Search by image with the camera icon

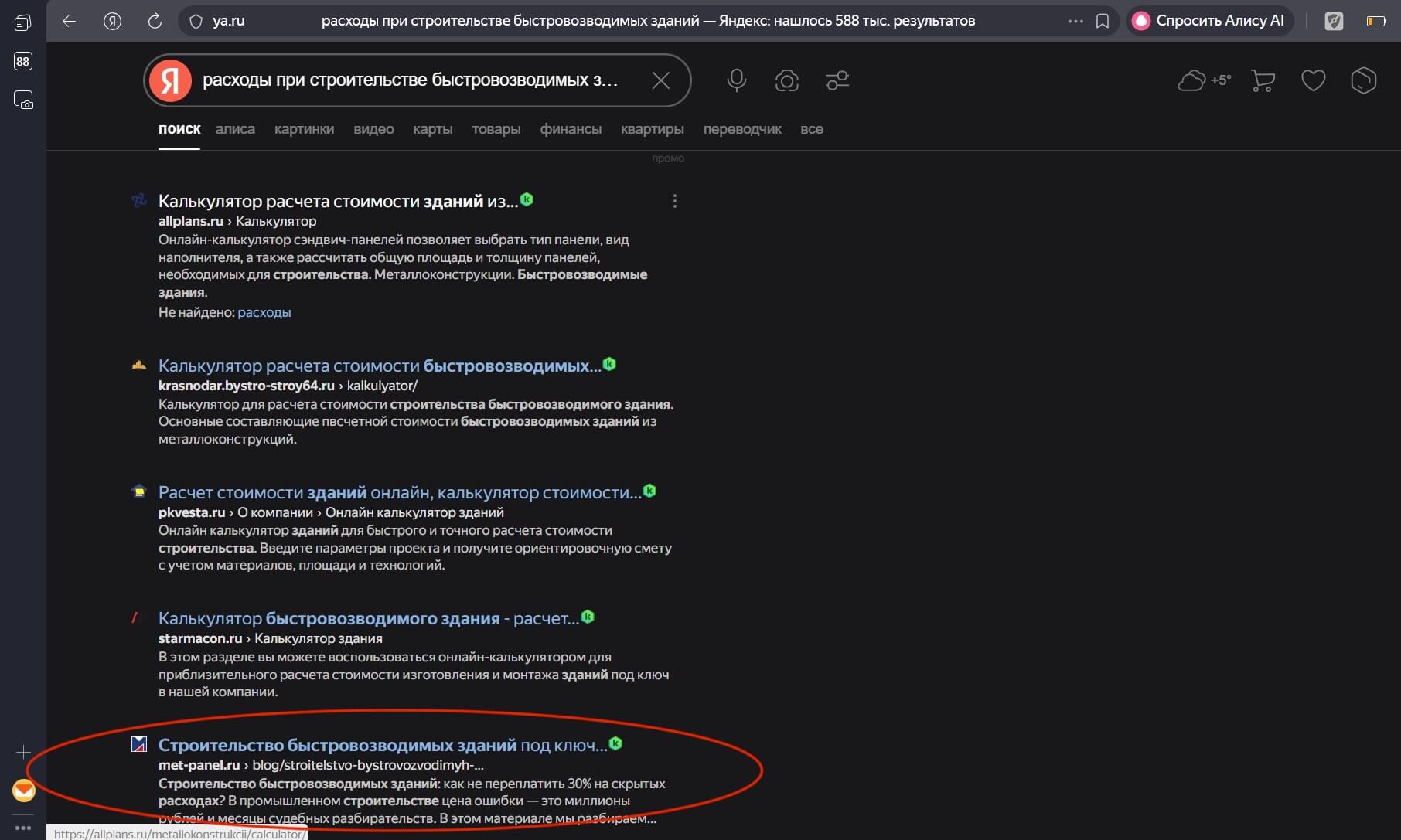coord(787,80)
